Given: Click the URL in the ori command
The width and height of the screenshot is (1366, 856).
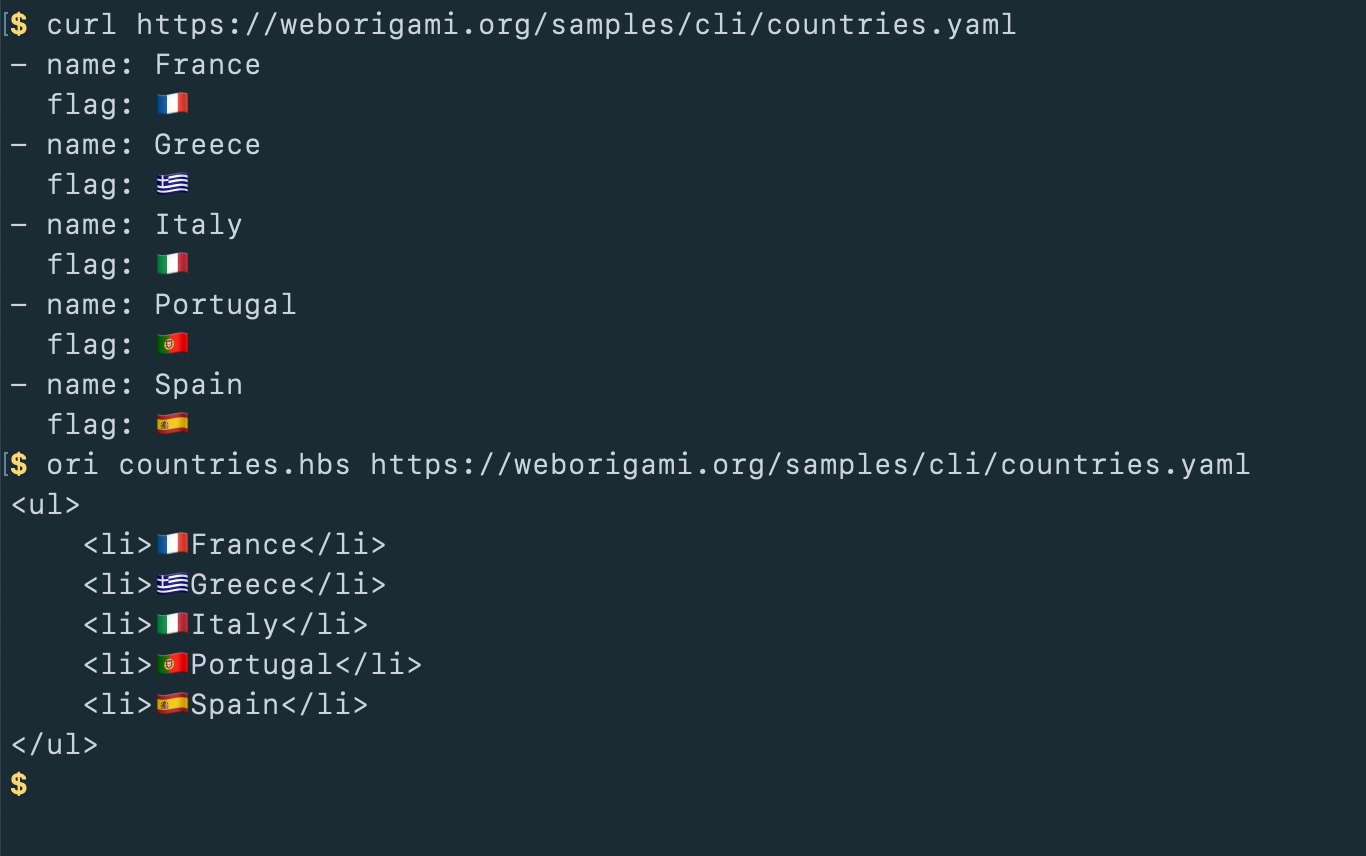Looking at the screenshot, I should point(810,465).
